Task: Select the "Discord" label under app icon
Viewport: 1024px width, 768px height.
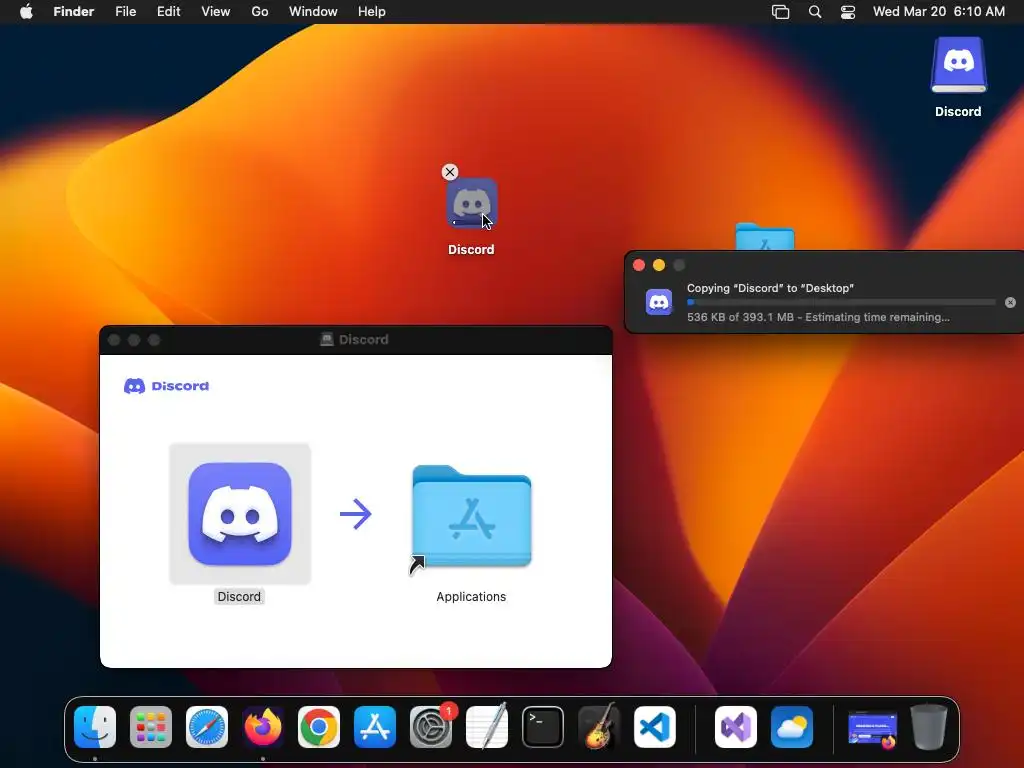Action: coord(239,597)
